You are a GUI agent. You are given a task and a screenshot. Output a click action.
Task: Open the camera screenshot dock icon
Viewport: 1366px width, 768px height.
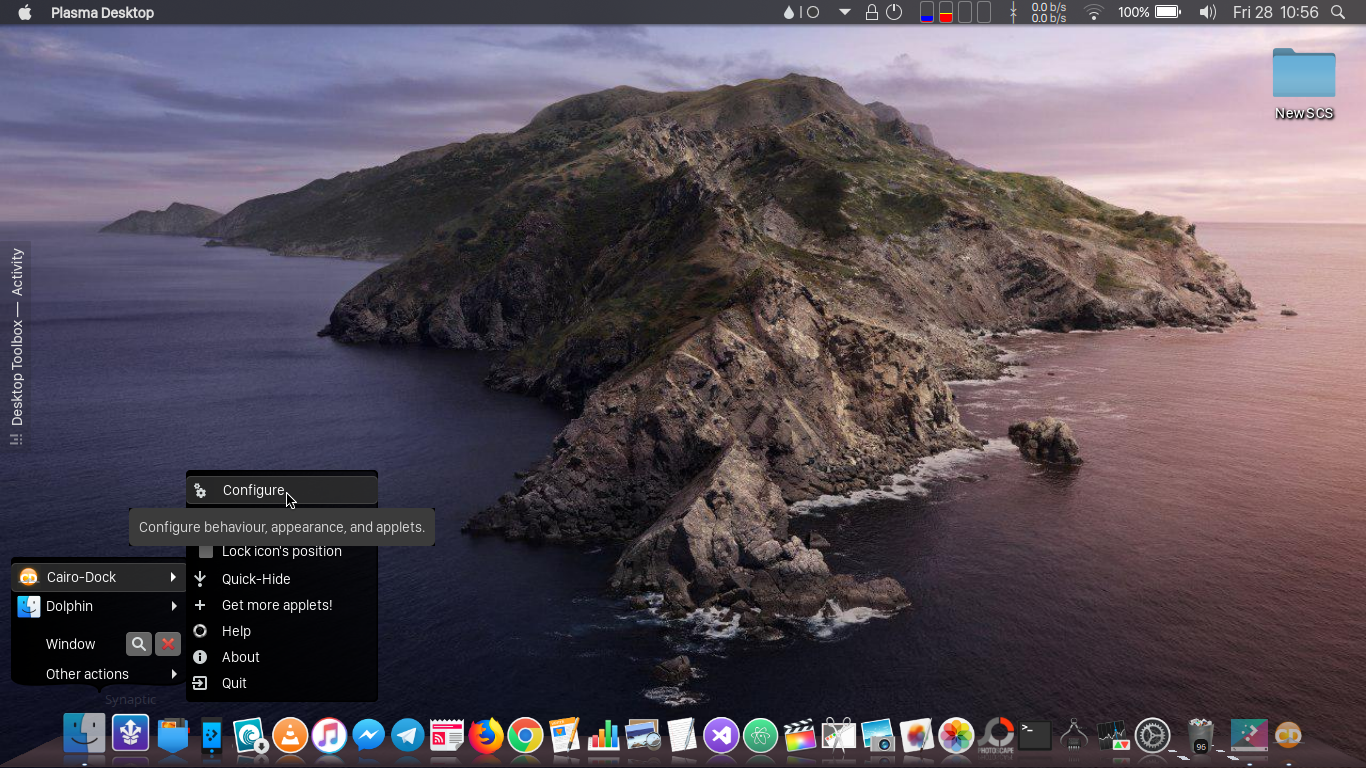tap(877, 736)
